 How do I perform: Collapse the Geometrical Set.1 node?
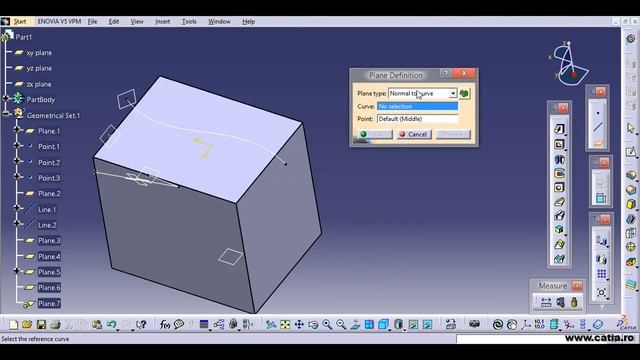(5, 114)
